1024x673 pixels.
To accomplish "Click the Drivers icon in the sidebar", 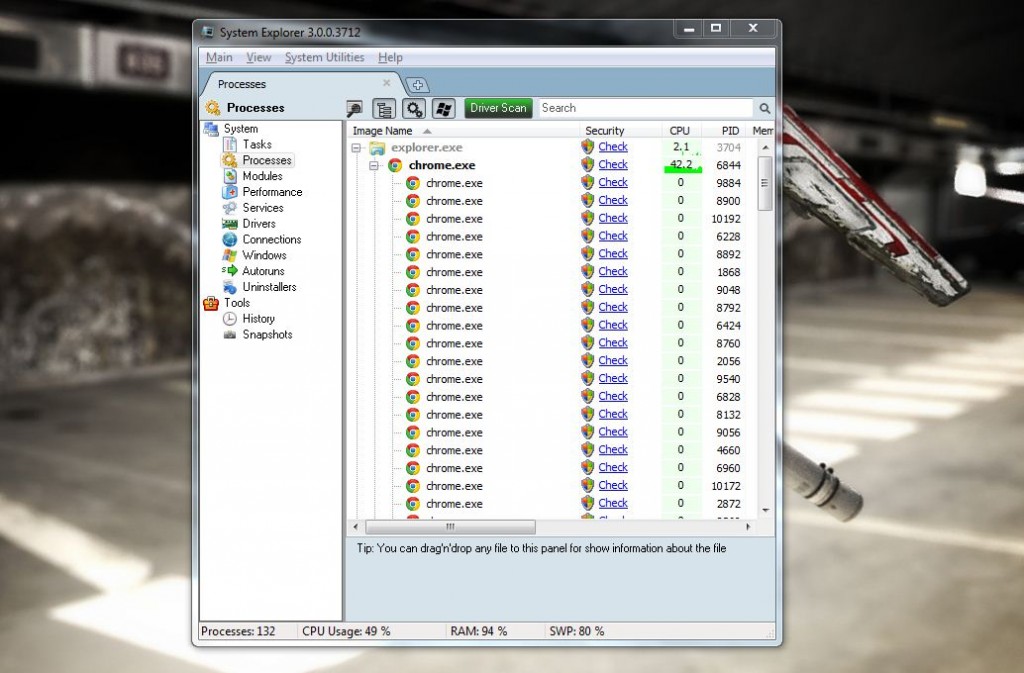I will [x=230, y=223].
